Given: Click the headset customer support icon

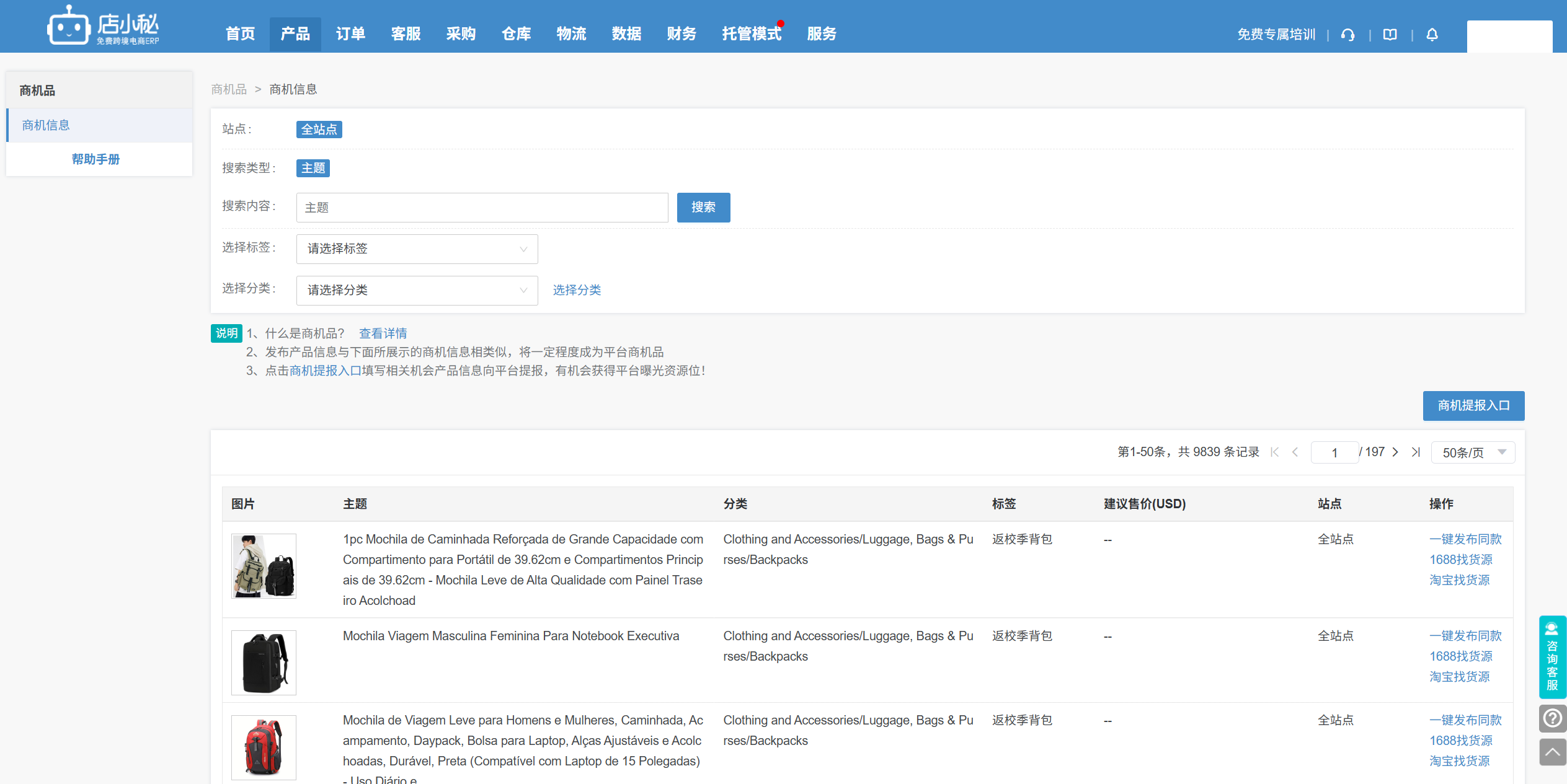Looking at the screenshot, I should 1347,35.
